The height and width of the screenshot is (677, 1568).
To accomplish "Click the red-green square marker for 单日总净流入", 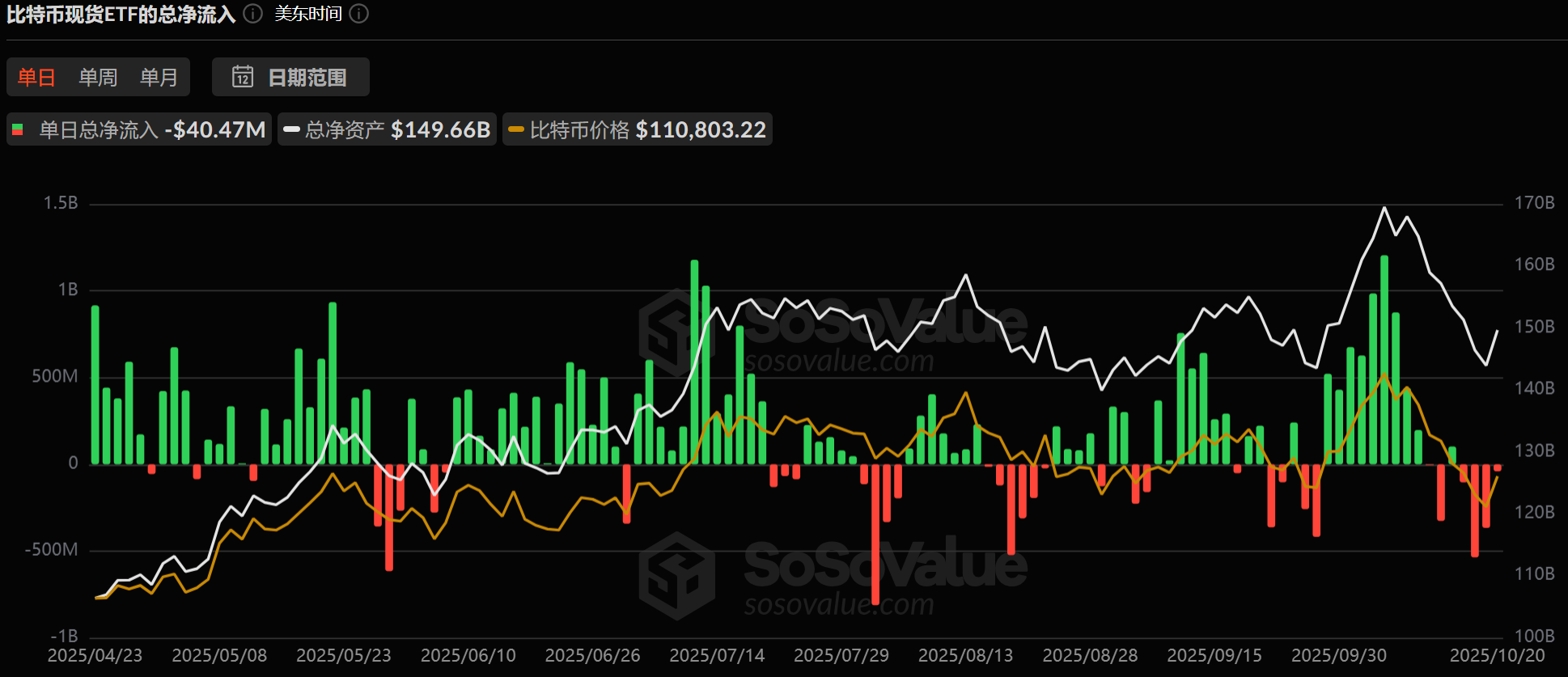I will [18, 129].
